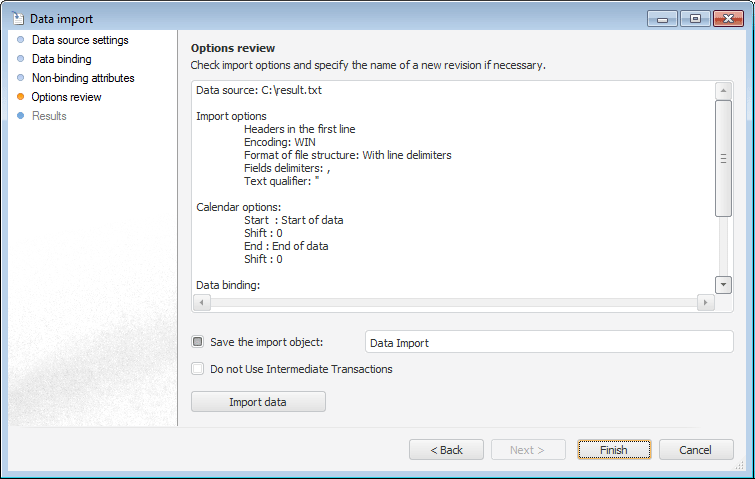This screenshot has width=755, height=479.
Task: Click the Results step bullet icon
Action: (x=20, y=116)
